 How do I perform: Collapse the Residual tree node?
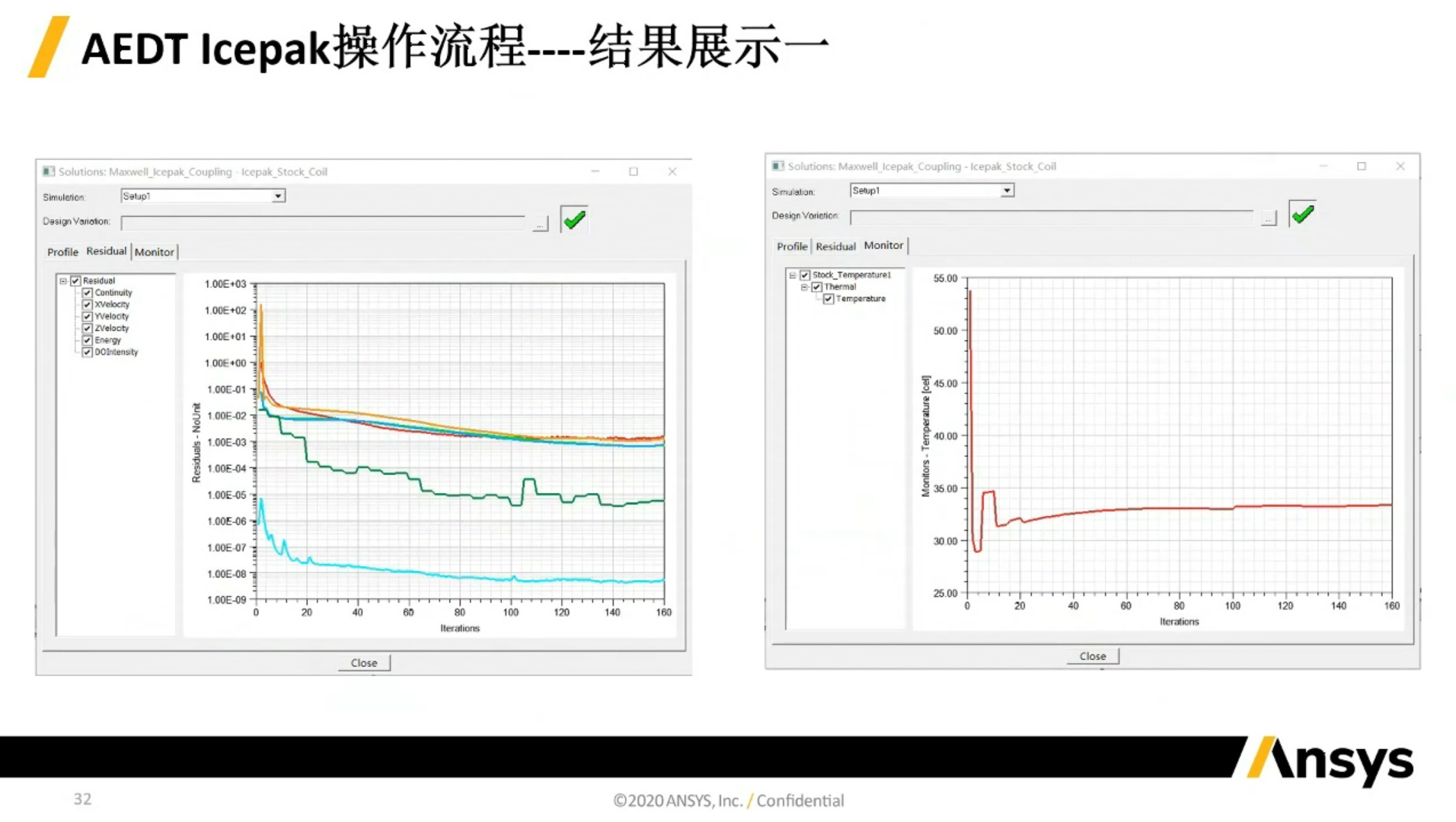pyautogui.click(x=63, y=281)
